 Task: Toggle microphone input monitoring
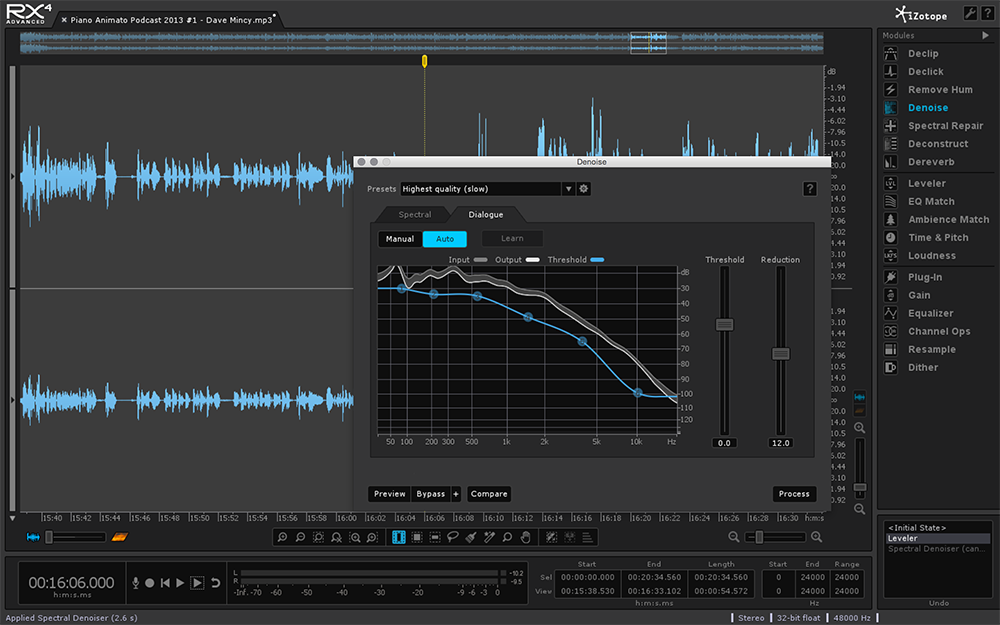pyautogui.click(x=135, y=583)
